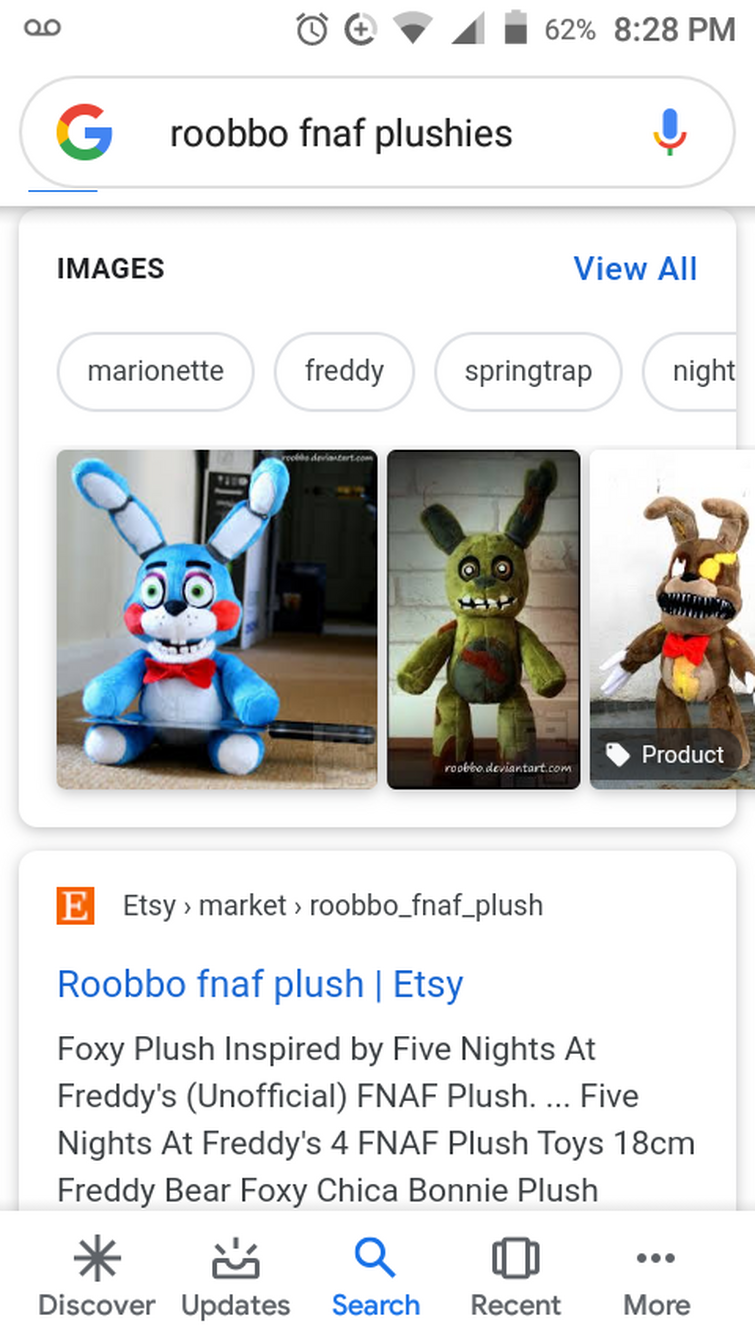The height and width of the screenshot is (1343, 755).
Task: Select the Search magnifier icon
Action: (376, 1258)
